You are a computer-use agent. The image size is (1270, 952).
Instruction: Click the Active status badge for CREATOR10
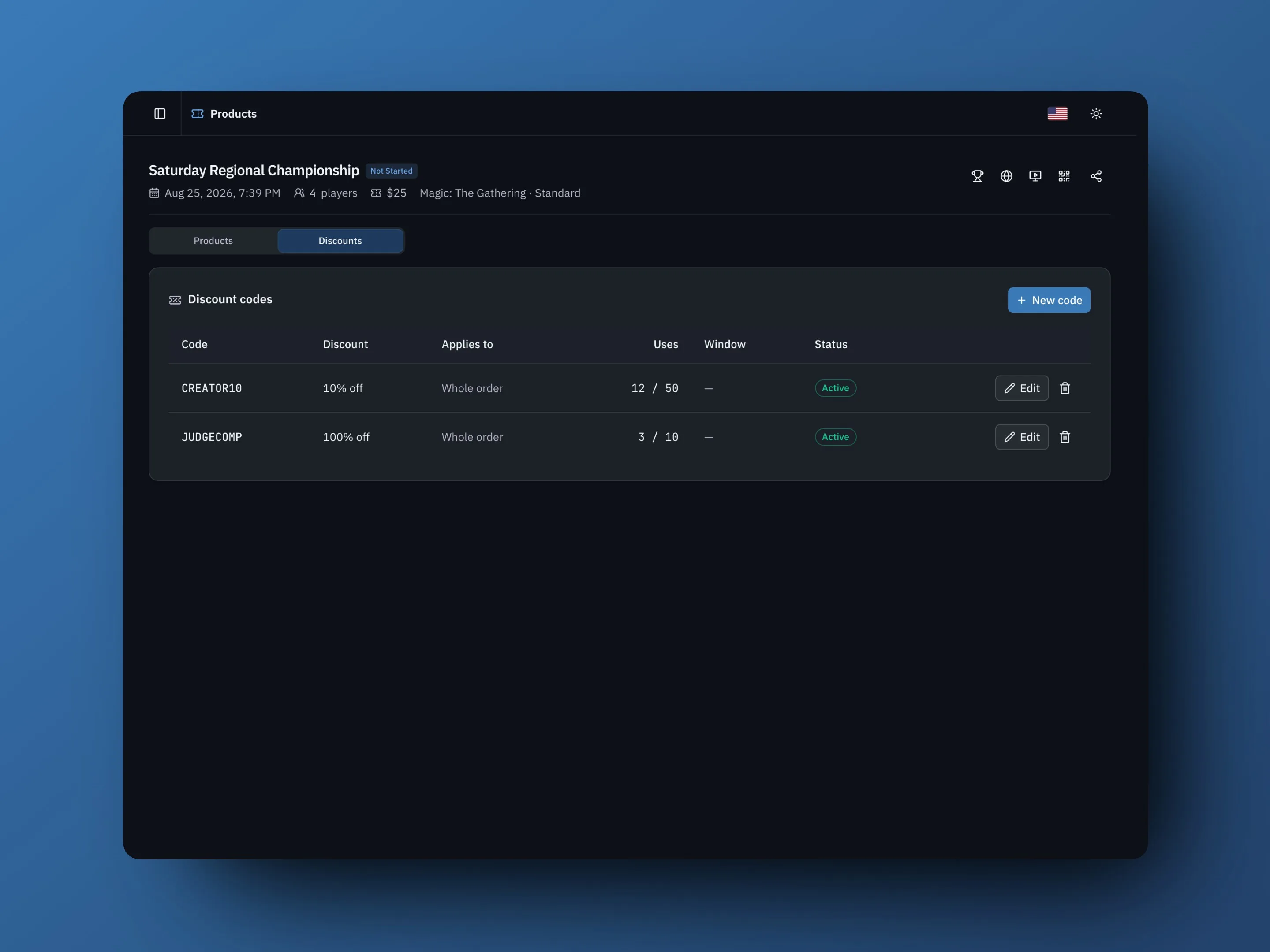pos(835,388)
